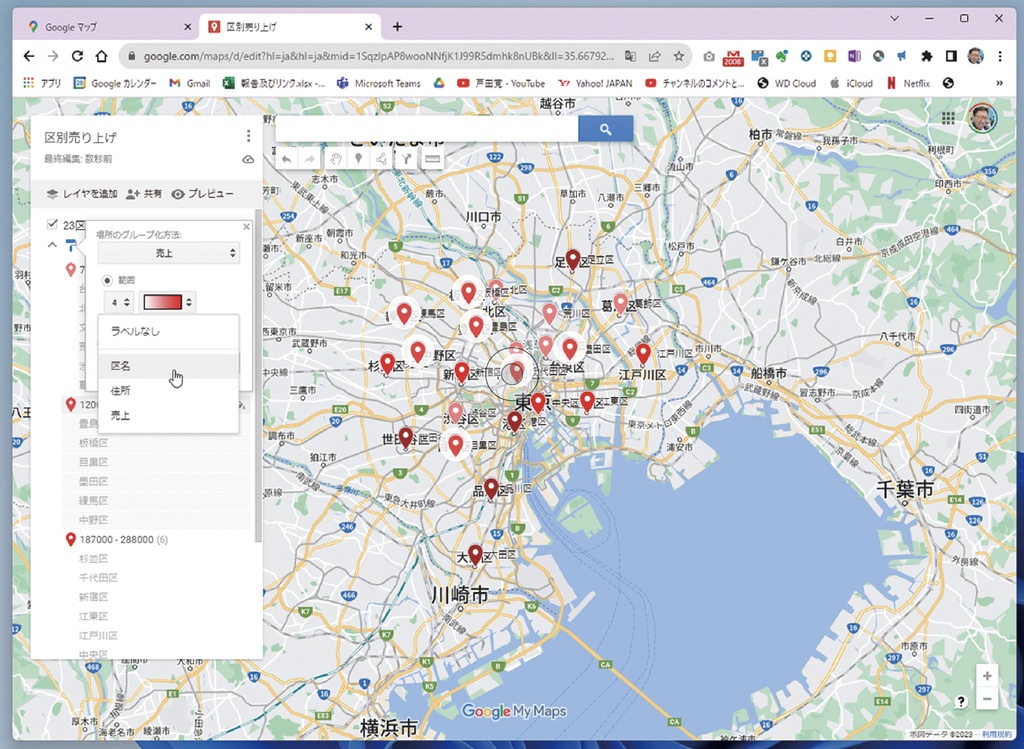Select the measure distance ruler tool
Screen dimensions: 1024x749
[x=432, y=159]
